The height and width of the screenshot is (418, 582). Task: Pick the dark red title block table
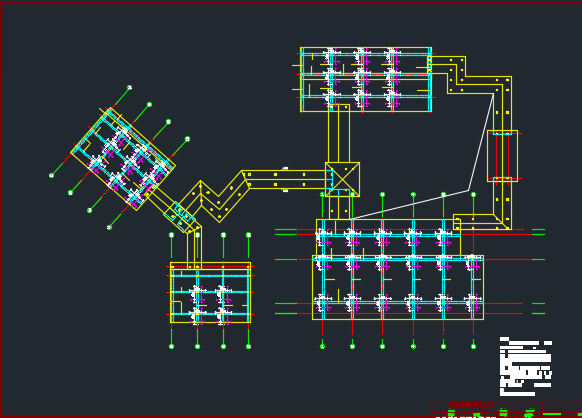point(506,409)
